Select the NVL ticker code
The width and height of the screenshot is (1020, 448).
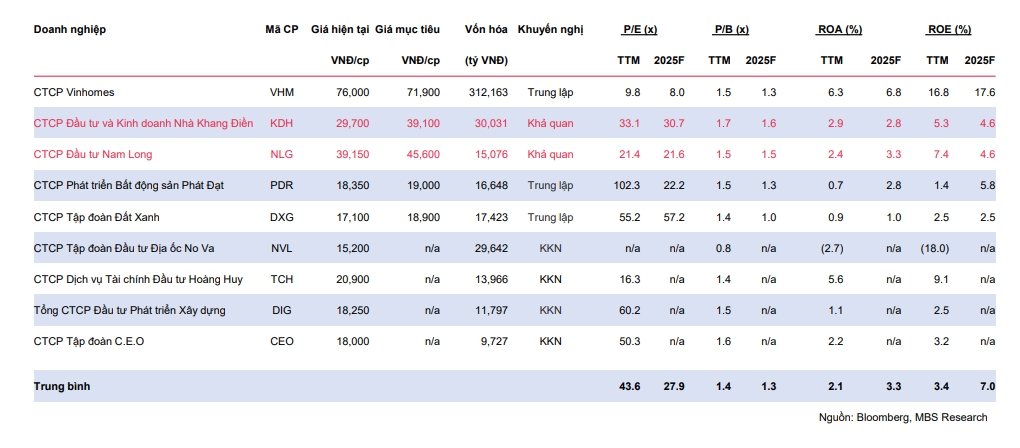(282, 248)
